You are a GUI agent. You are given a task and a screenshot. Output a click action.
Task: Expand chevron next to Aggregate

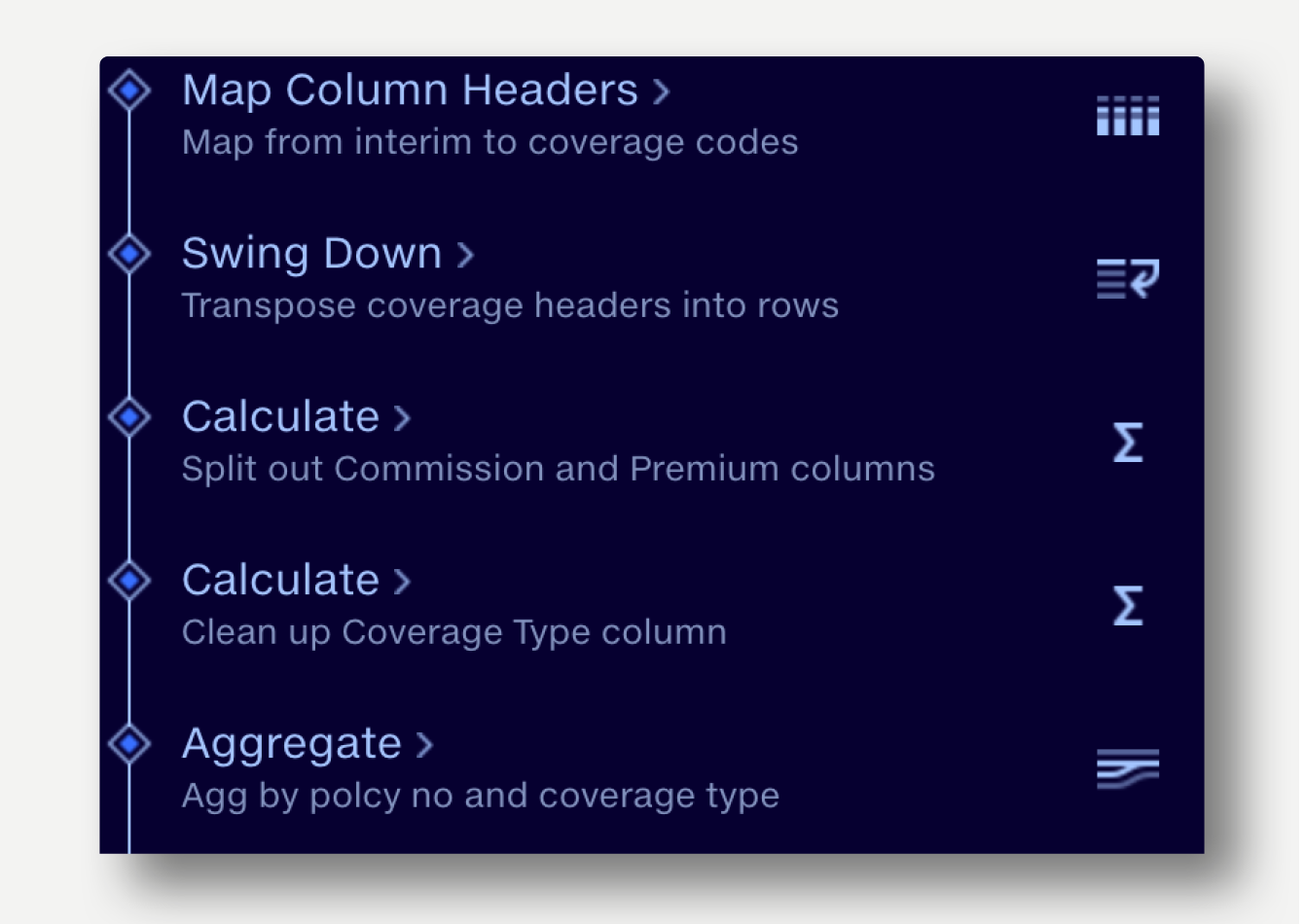pos(424,746)
